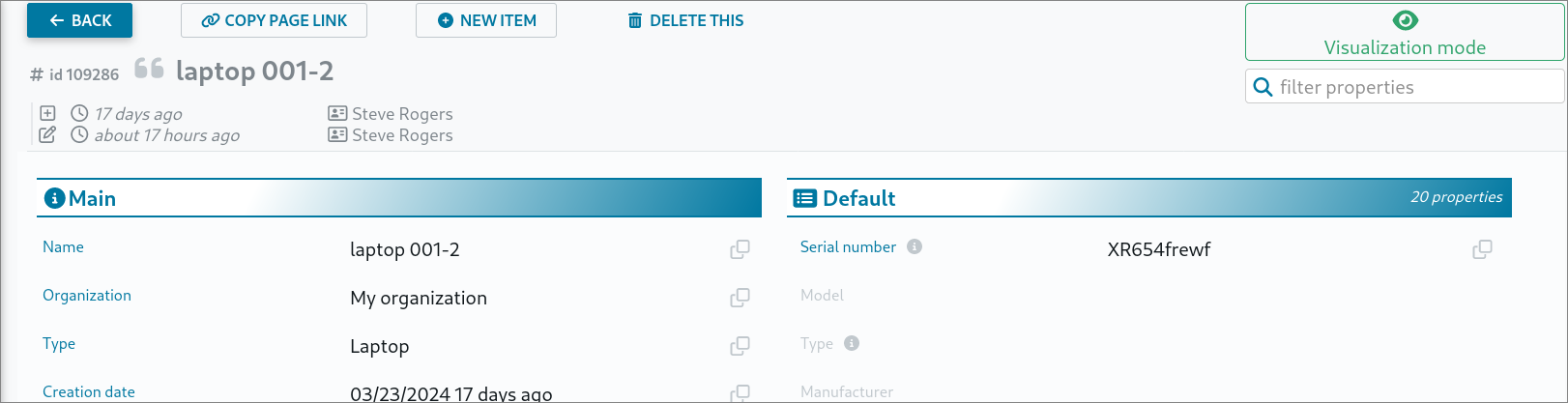Click the Main section info icon
Viewport: 1568px width, 403px height.
(x=55, y=199)
